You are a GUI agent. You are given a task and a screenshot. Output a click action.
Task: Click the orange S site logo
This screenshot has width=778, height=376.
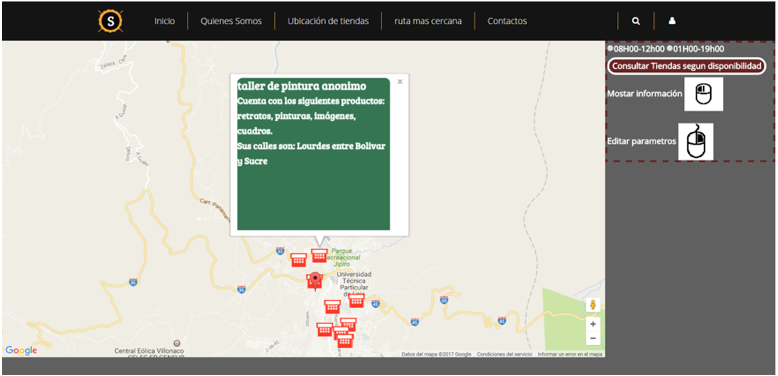pyautogui.click(x=110, y=21)
